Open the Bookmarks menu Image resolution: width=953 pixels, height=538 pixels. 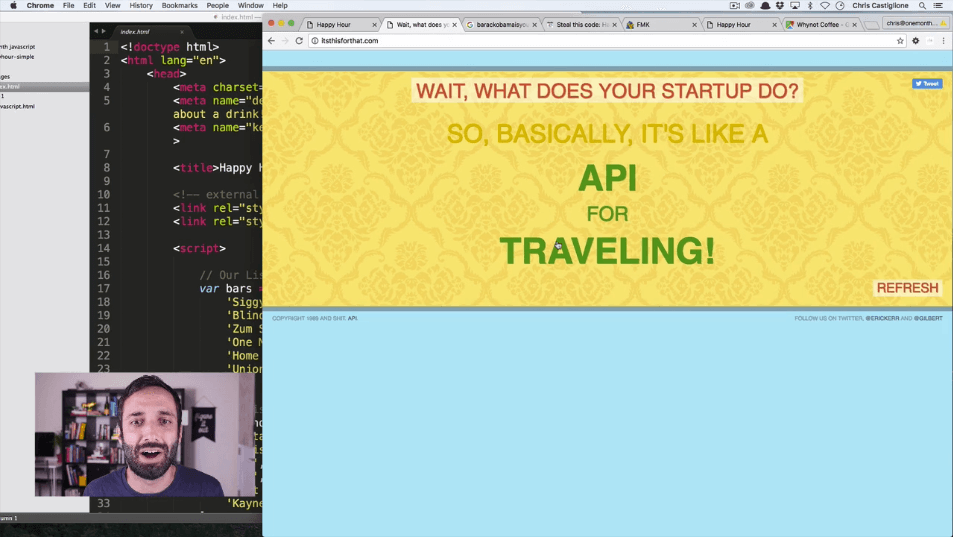(x=179, y=5)
